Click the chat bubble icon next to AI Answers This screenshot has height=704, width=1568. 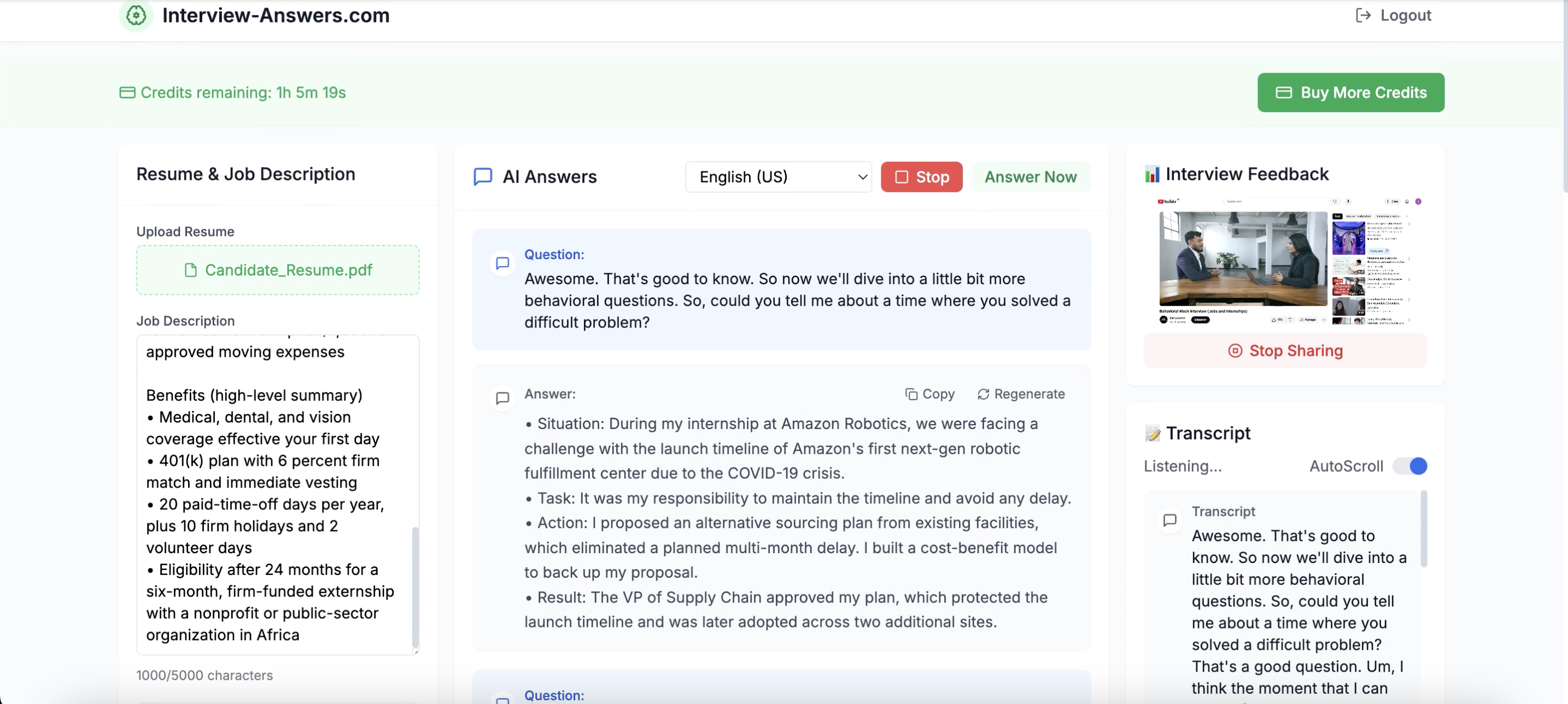(483, 177)
